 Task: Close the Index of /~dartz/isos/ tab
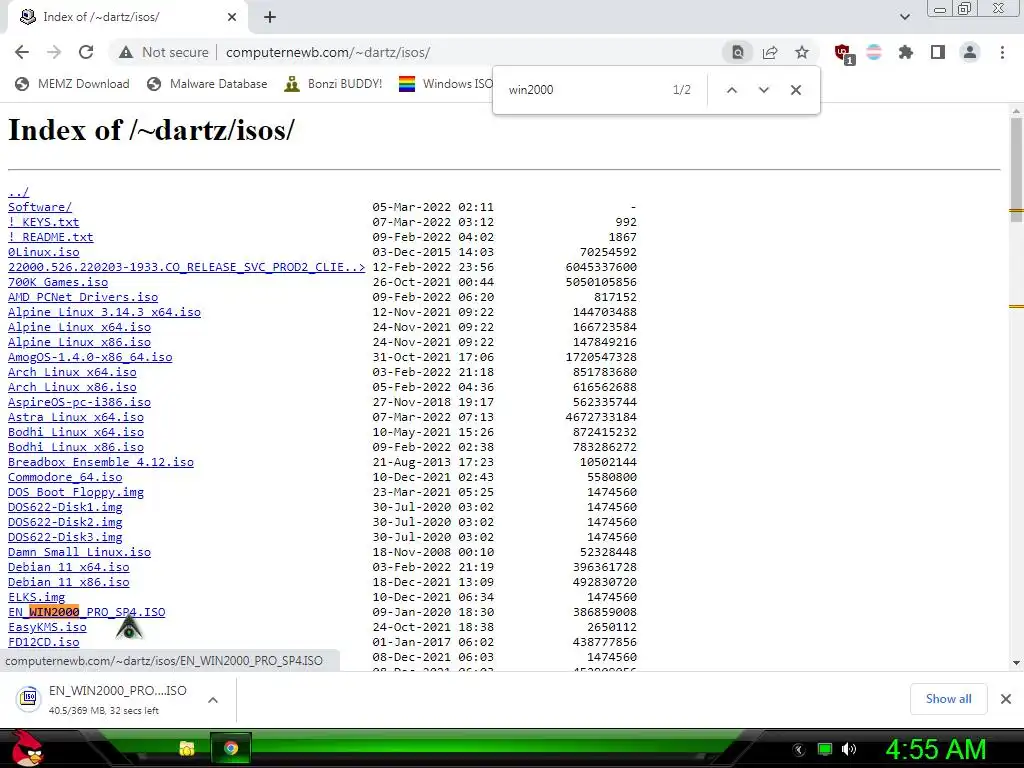(x=232, y=17)
